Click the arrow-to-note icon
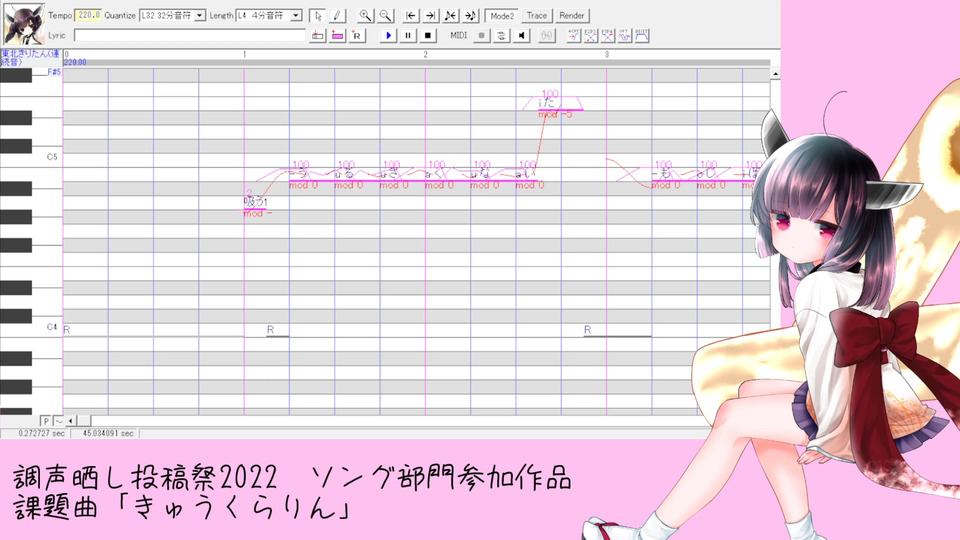 coord(470,15)
